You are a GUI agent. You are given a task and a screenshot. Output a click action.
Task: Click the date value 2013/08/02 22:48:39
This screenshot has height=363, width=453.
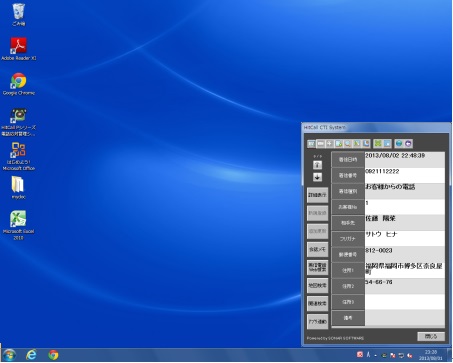(x=395, y=156)
